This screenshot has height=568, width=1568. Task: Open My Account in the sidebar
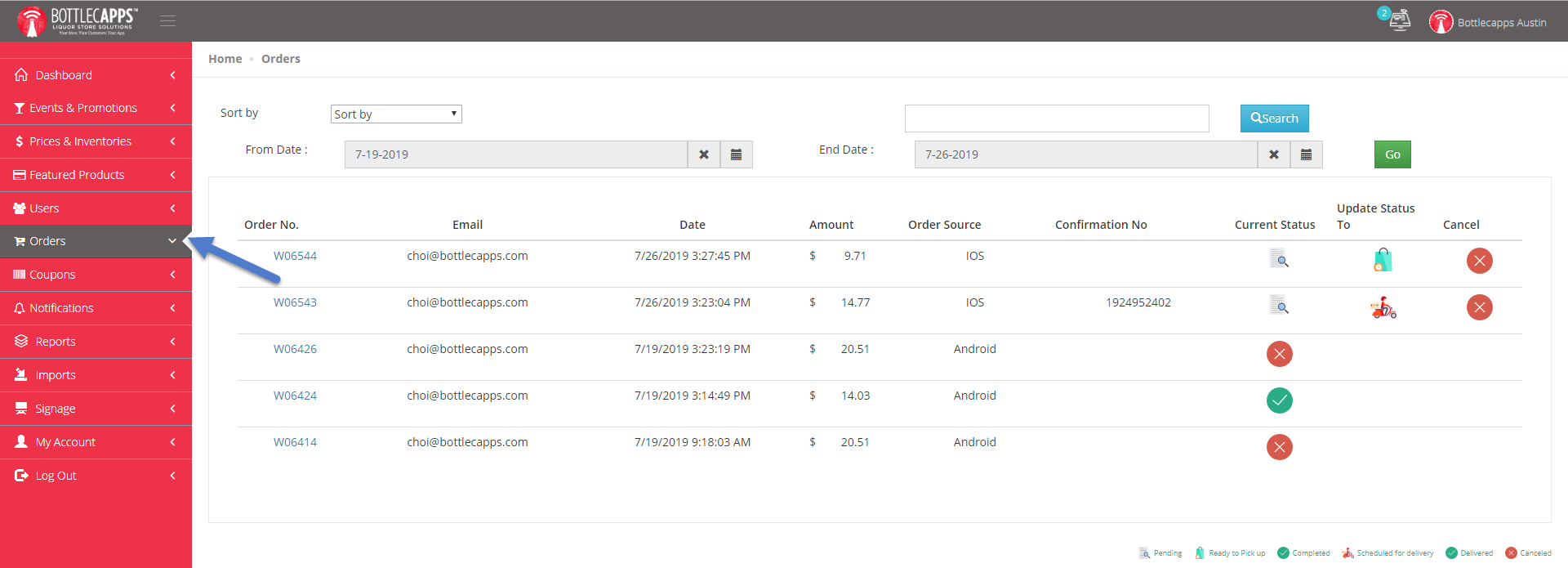pos(96,442)
